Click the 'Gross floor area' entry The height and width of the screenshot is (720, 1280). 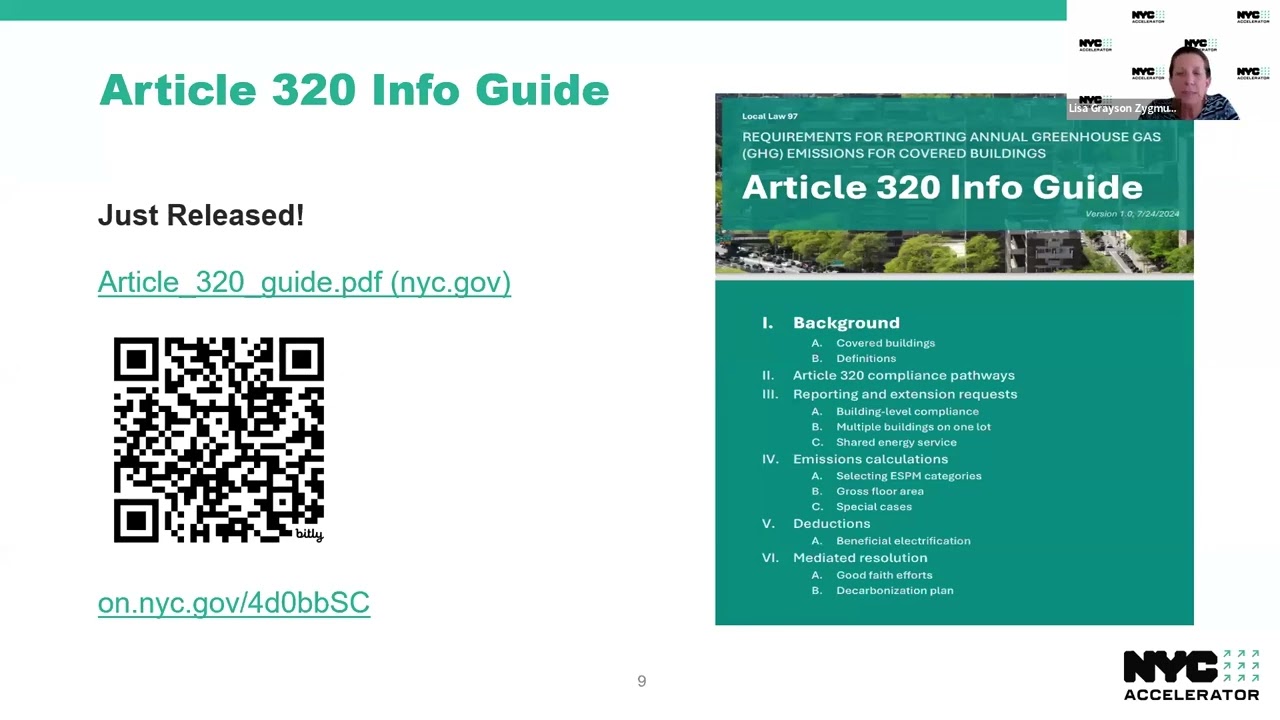[880, 491]
